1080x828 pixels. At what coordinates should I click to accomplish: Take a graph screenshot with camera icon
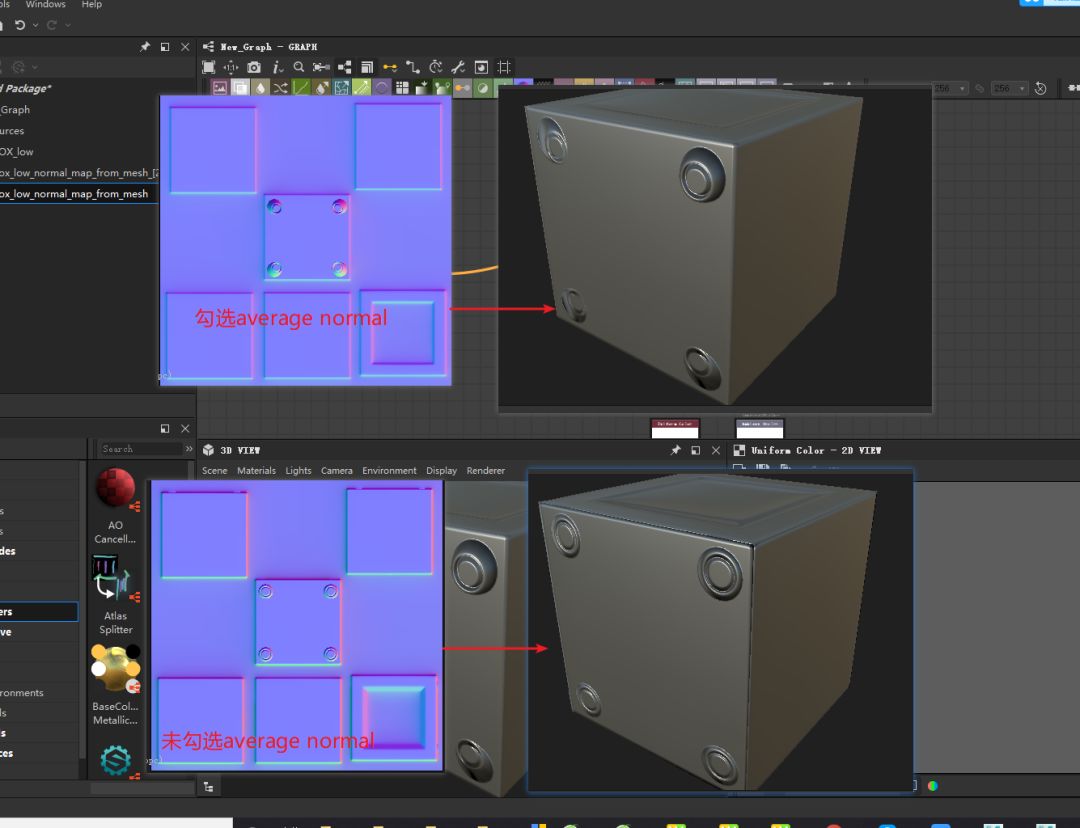coord(254,67)
